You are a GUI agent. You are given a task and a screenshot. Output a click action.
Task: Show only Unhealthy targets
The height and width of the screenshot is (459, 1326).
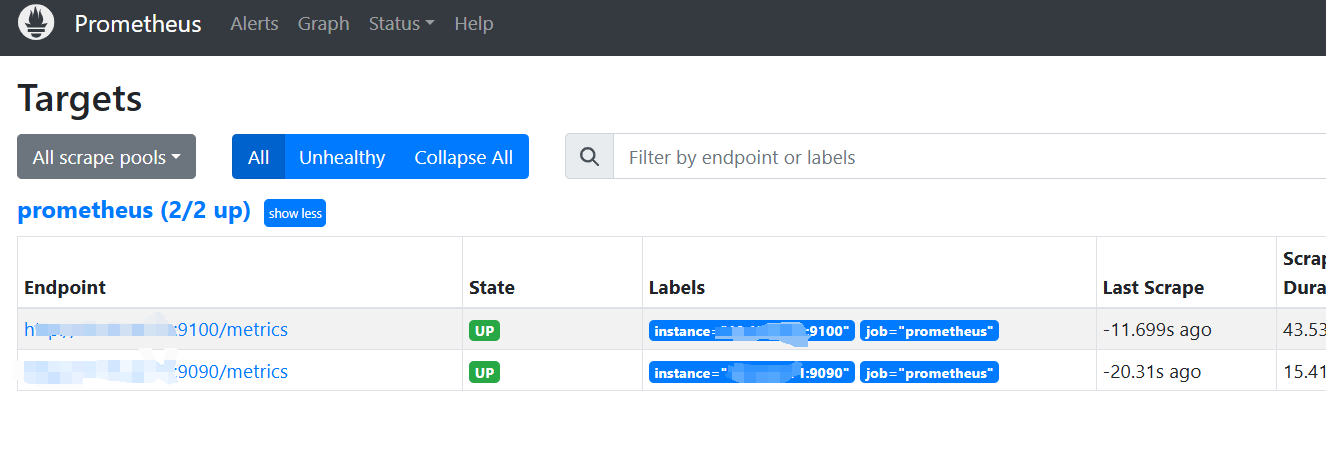pos(342,157)
